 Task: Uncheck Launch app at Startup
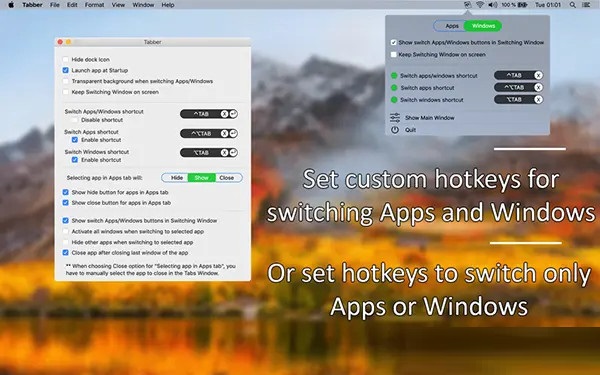tap(65, 70)
